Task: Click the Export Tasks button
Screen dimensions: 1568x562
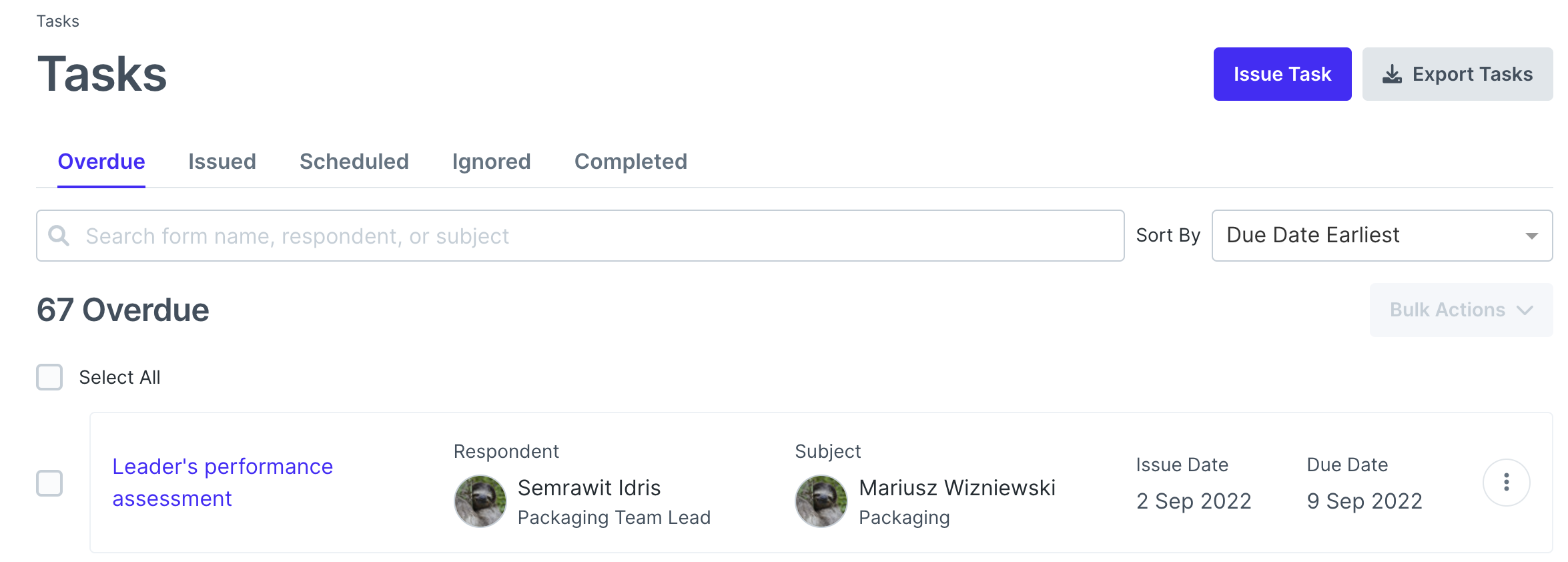Action: (x=1457, y=73)
